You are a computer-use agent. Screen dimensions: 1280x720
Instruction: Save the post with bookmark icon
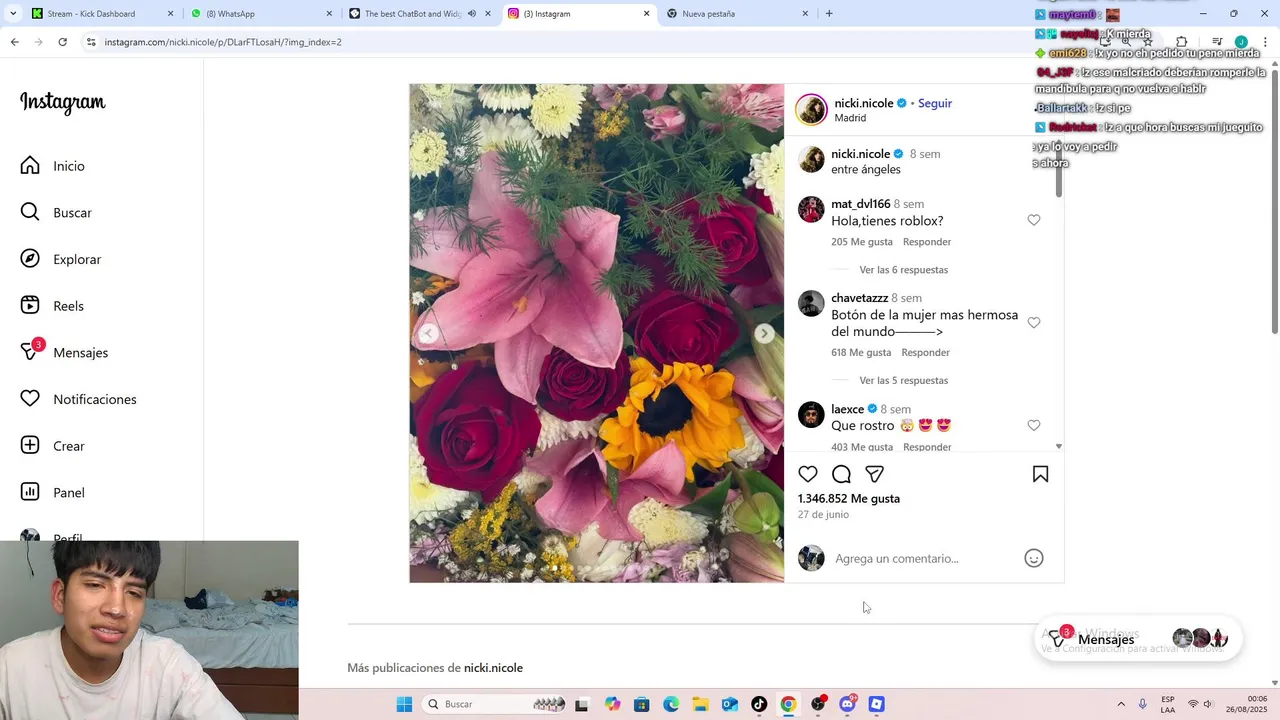tap(1040, 474)
